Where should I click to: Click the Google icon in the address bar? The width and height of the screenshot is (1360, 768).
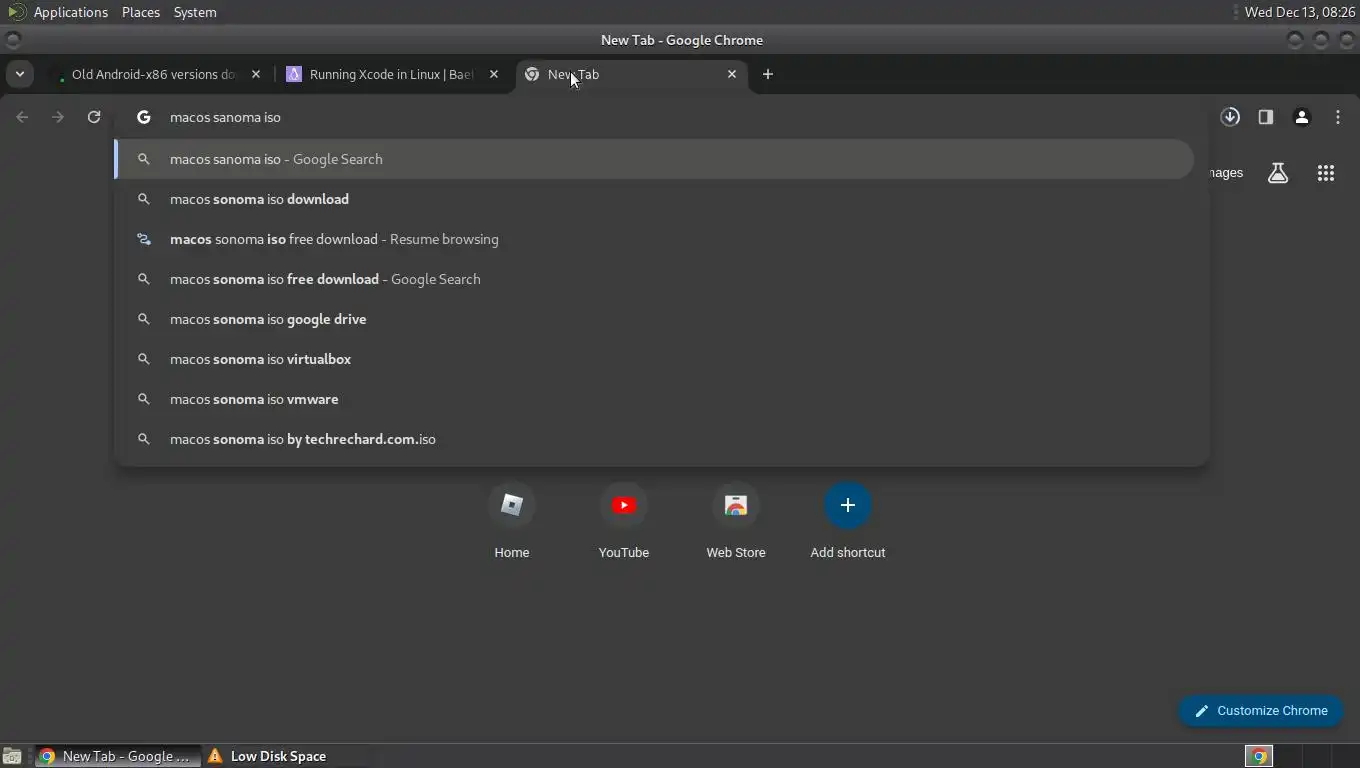[144, 117]
